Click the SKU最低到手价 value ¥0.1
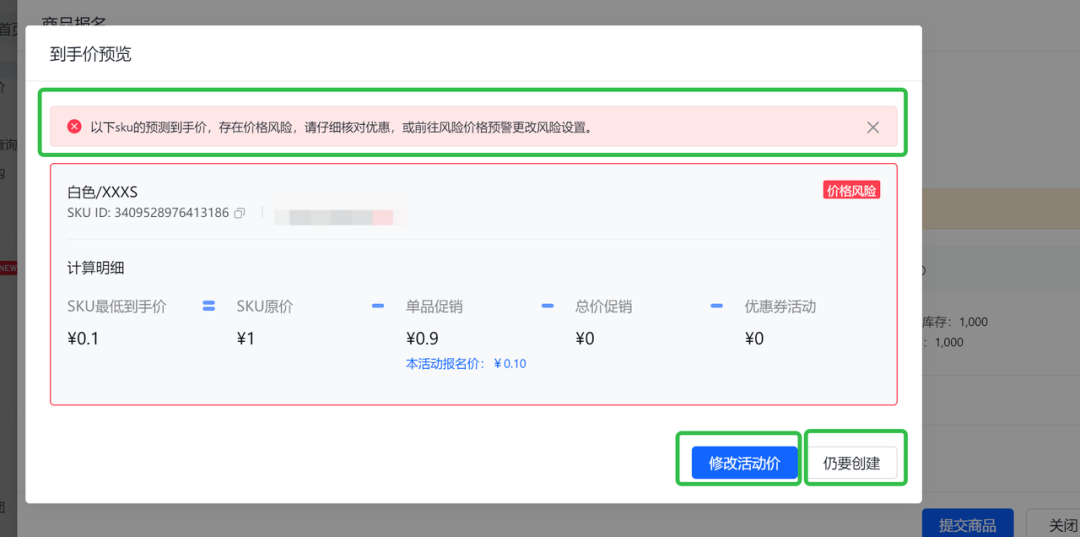This screenshot has height=537, width=1080. point(83,338)
